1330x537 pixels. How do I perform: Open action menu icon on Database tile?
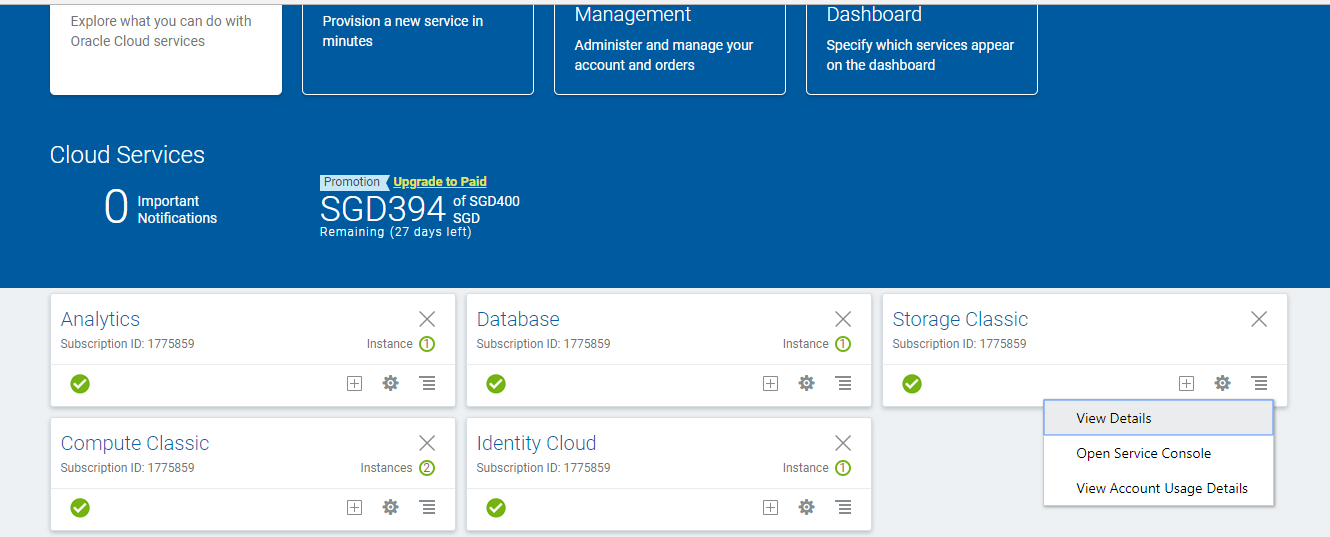(x=844, y=383)
